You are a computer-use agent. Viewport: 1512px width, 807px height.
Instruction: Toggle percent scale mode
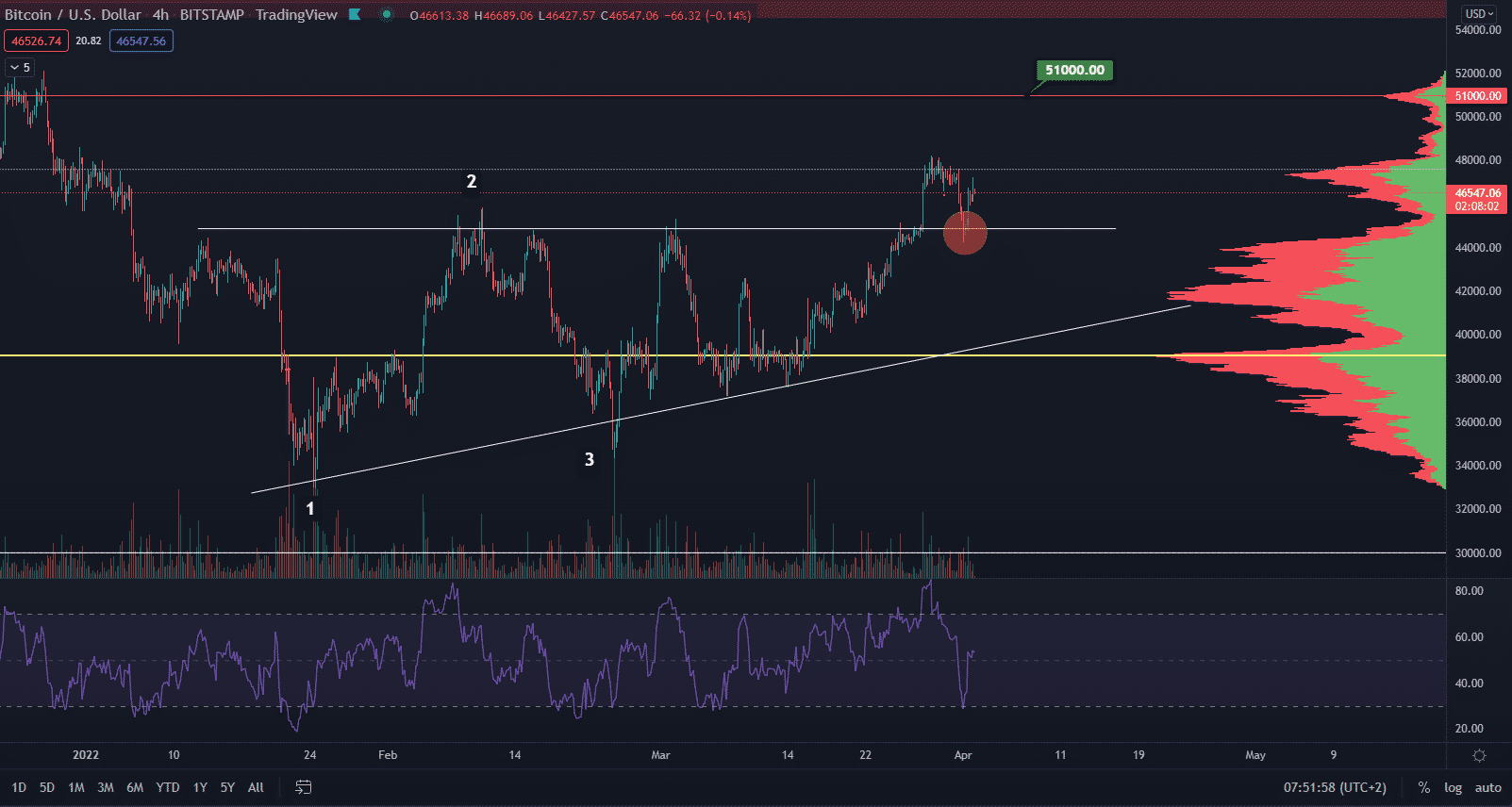1423,787
